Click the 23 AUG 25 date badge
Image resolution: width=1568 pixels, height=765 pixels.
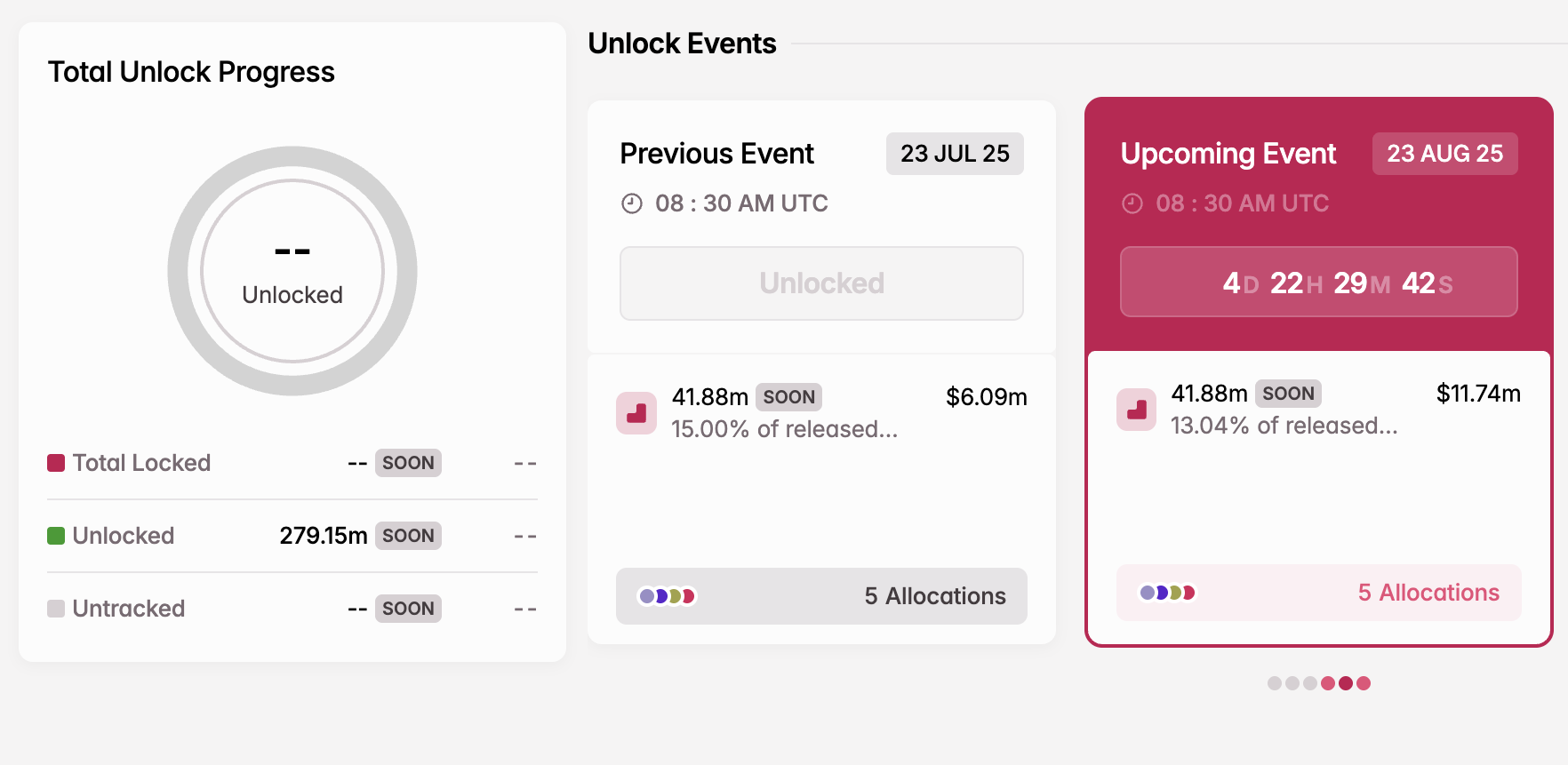1445,154
